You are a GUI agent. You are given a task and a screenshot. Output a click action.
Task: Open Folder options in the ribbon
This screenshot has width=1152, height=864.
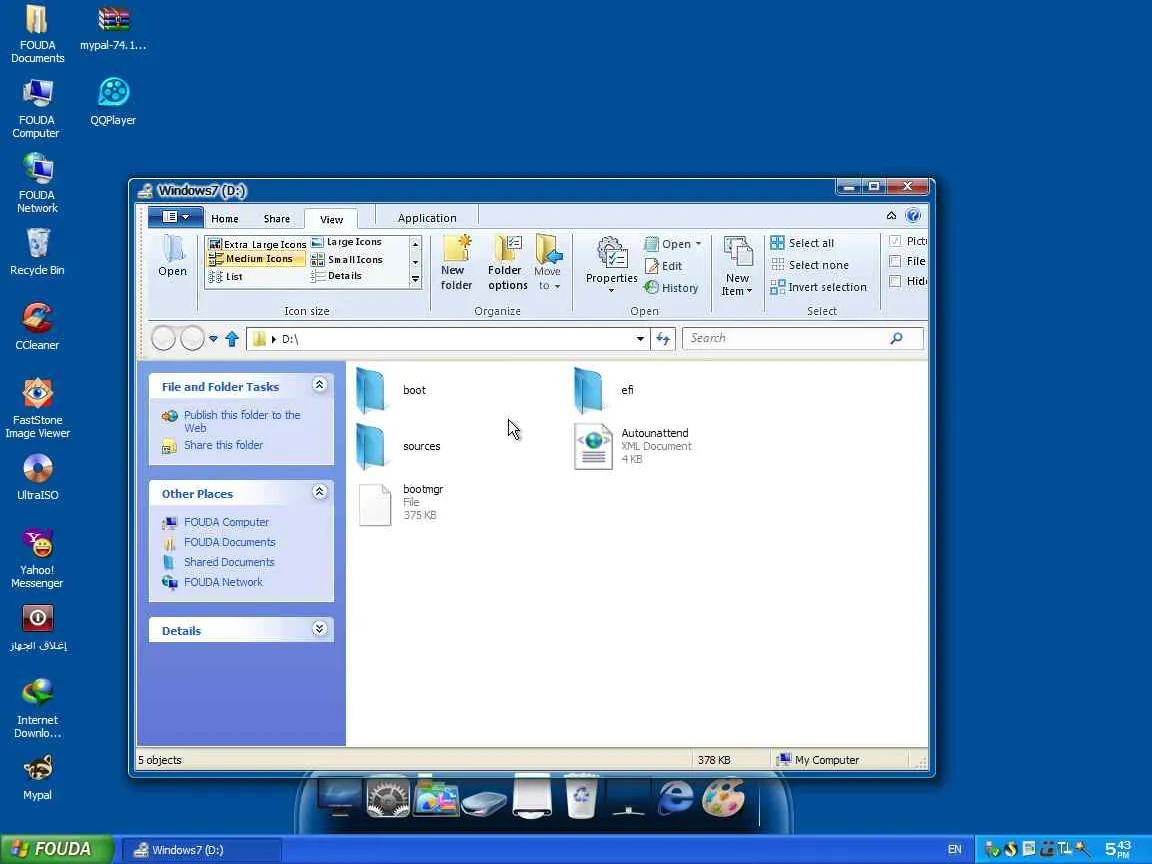point(508,263)
